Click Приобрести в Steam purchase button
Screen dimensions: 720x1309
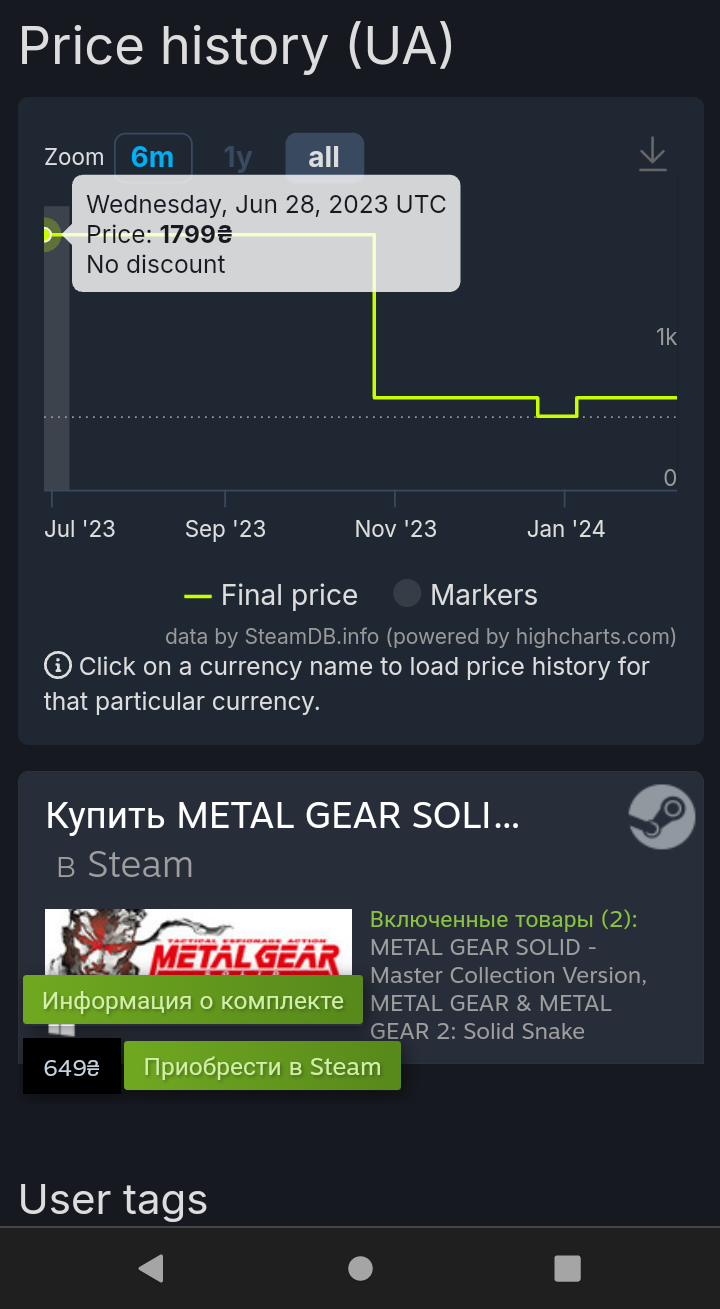[x=262, y=1066]
